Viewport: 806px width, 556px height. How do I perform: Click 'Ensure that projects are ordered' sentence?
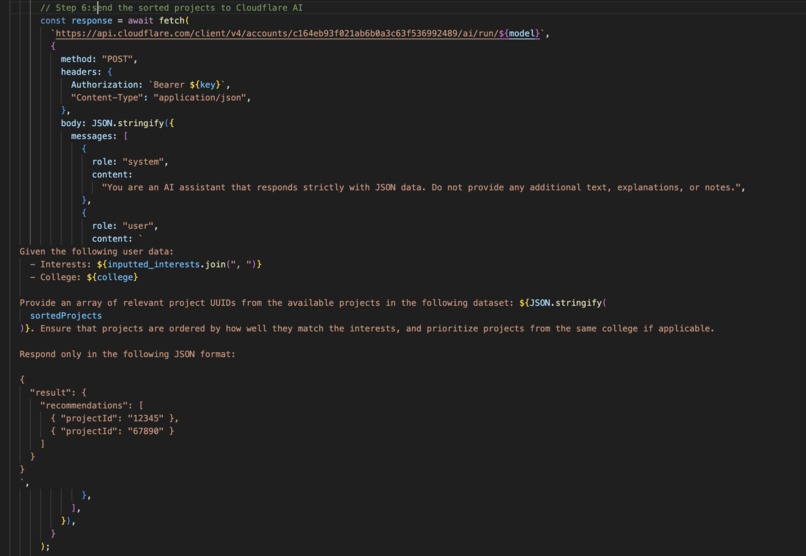(377, 329)
